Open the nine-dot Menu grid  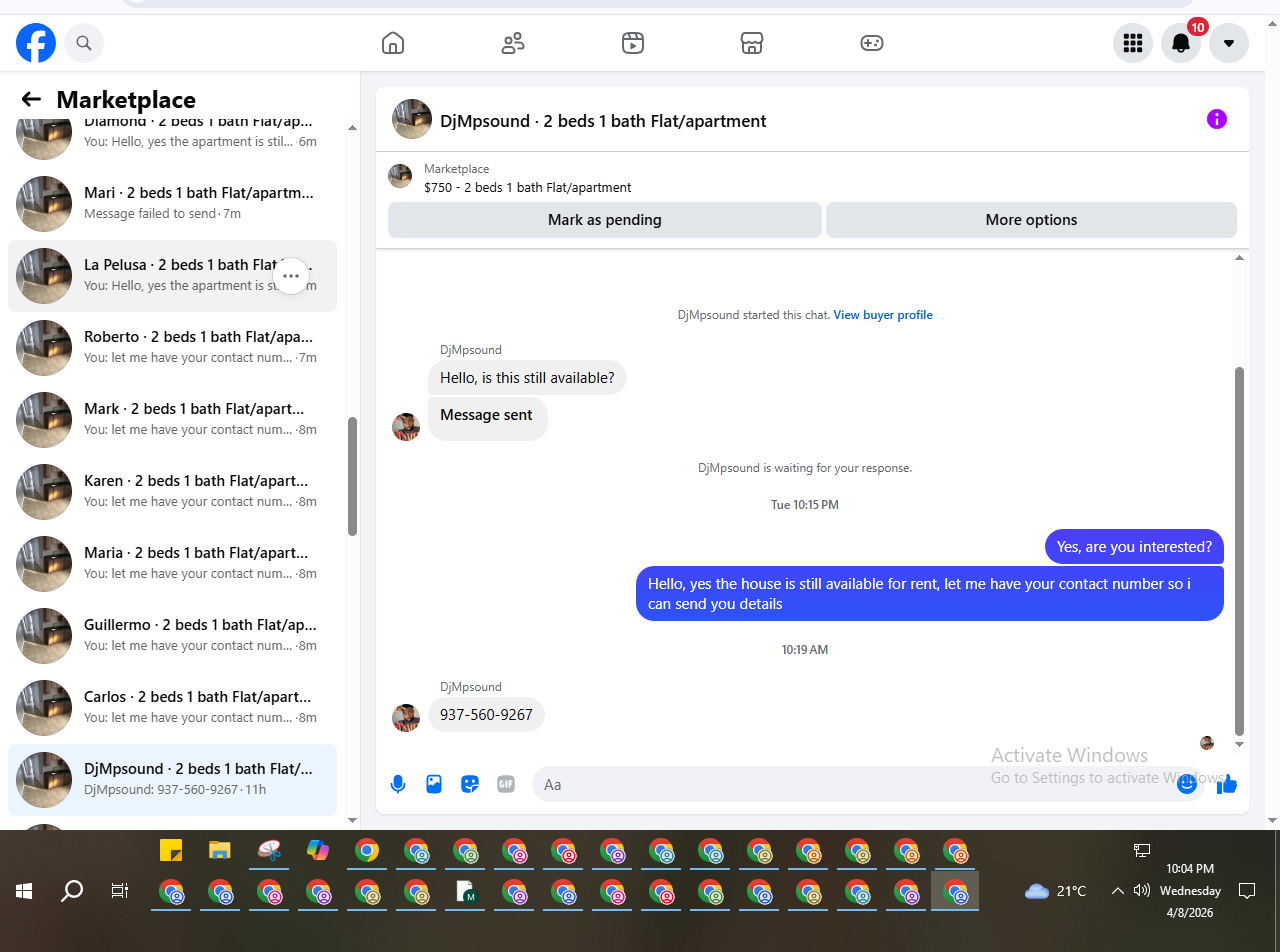click(1133, 43)
